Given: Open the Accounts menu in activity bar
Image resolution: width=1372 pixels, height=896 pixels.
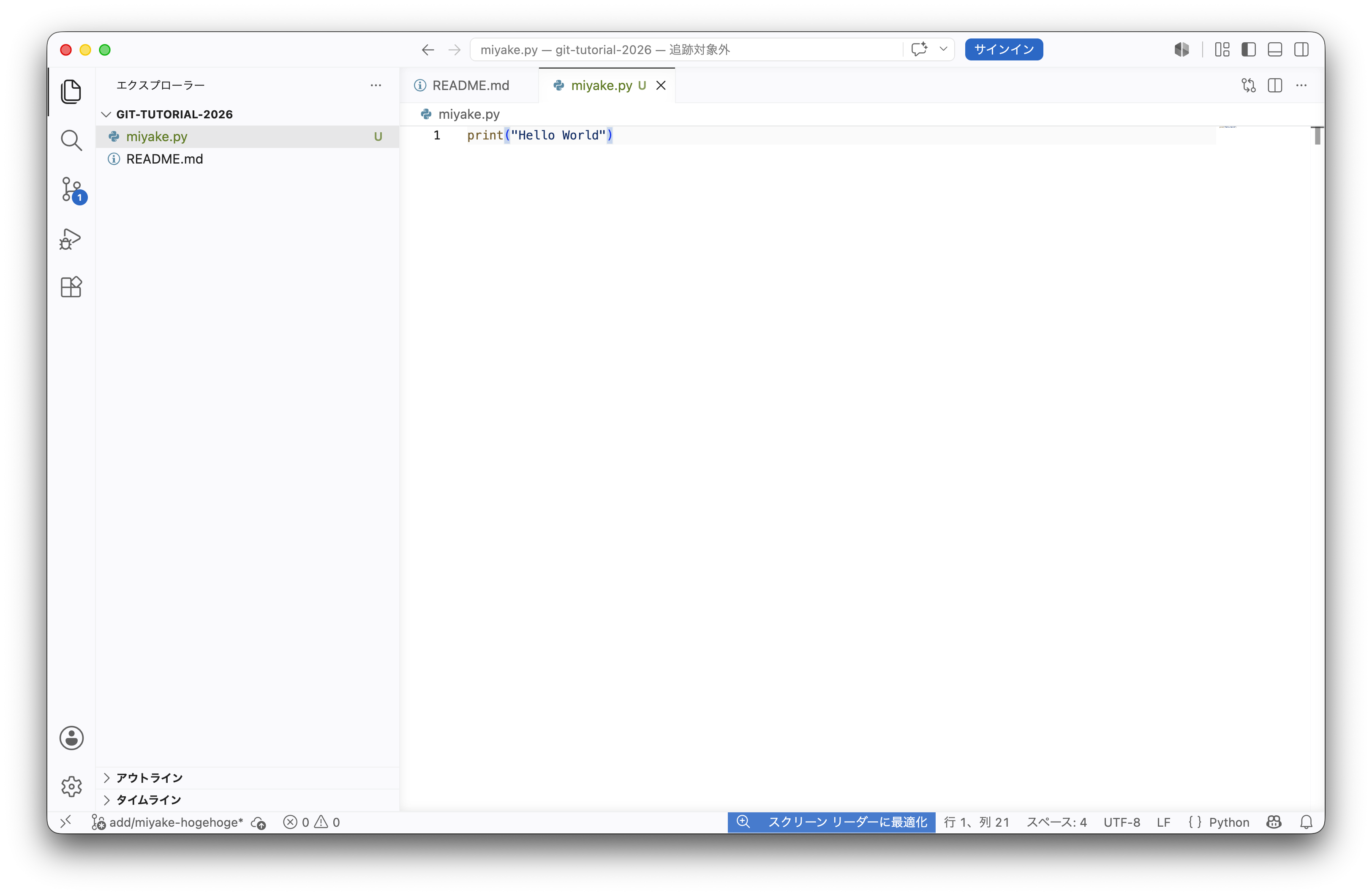Looking at the screenshot, I should tap(71, 738).
